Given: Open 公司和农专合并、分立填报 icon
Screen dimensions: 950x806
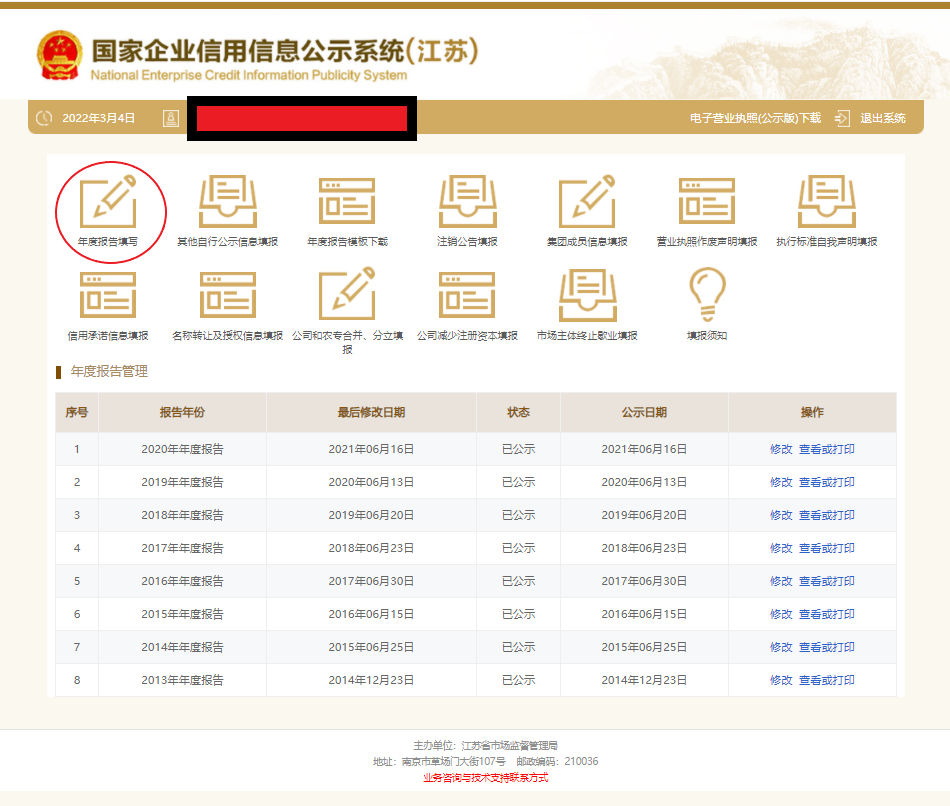Looking at the screenshot, I should point(347,295).
